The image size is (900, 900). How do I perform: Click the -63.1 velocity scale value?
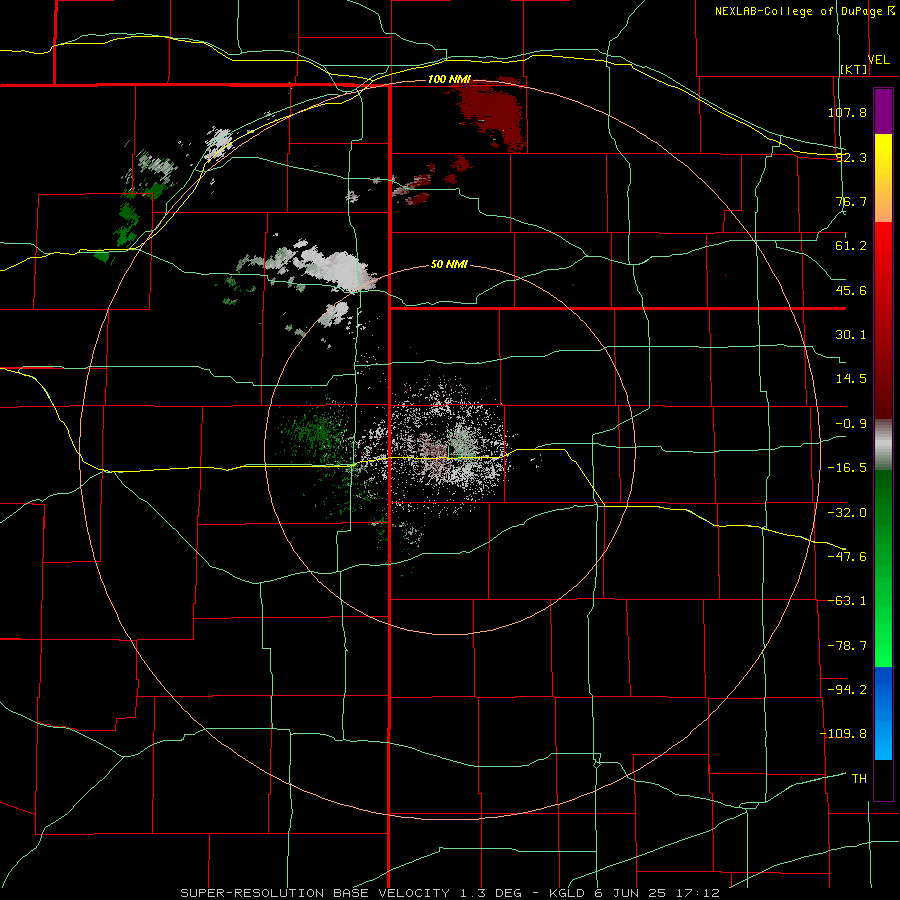coord(847,601)
